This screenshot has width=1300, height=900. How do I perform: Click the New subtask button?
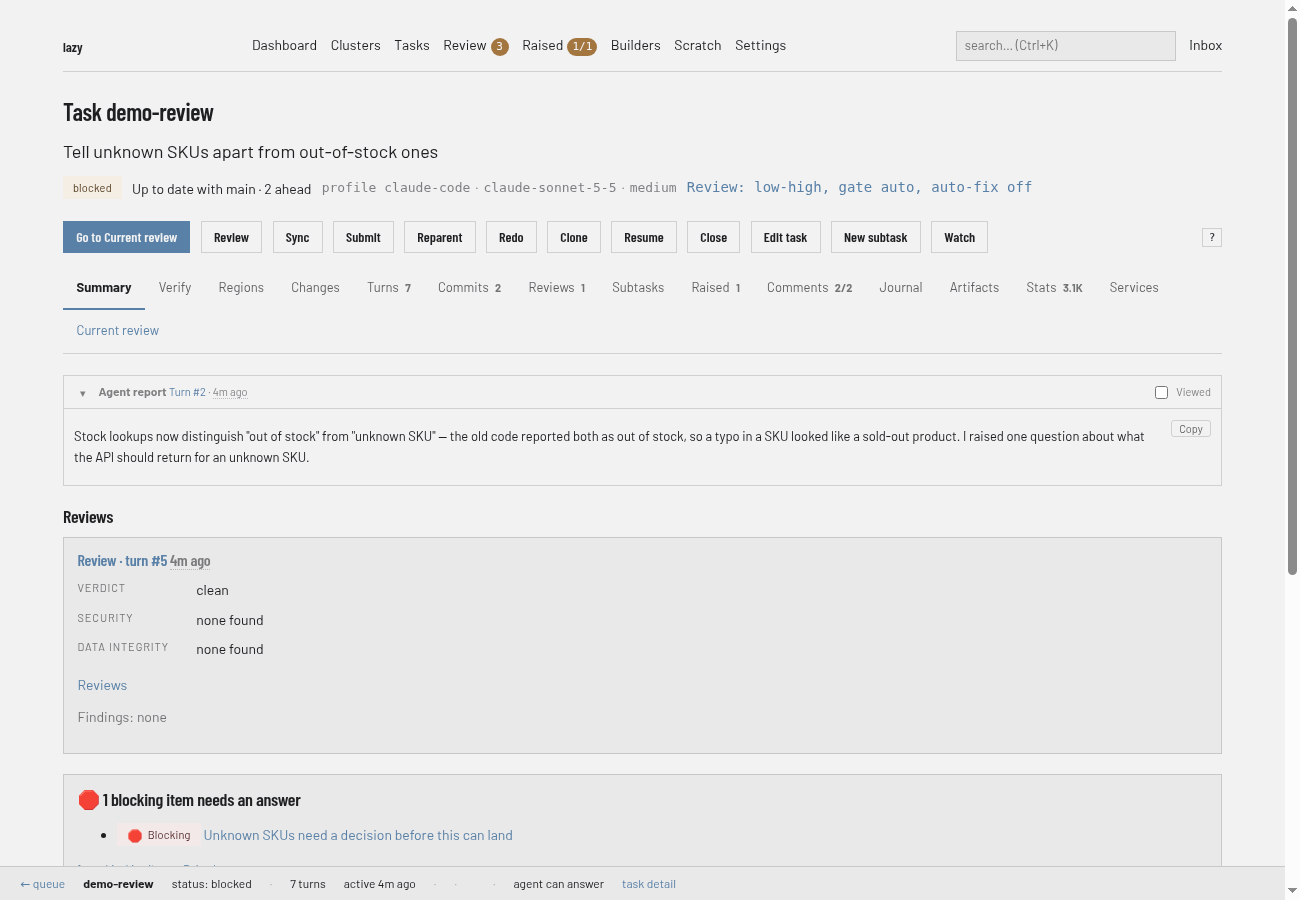click(x=876, y=237)
